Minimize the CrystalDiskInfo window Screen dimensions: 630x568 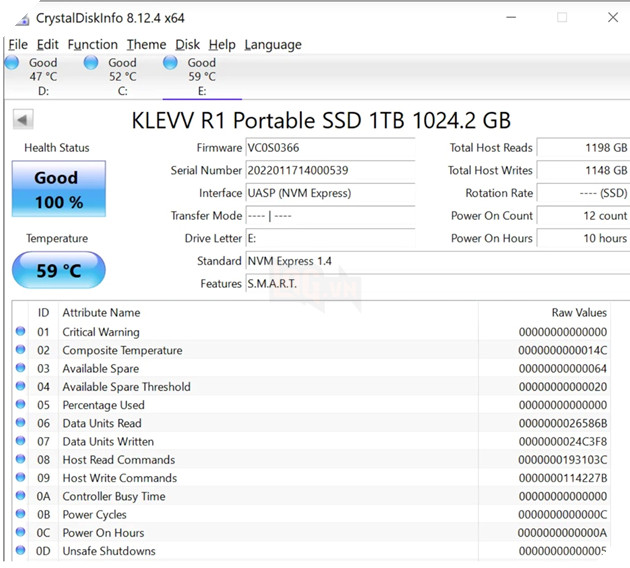[511, 17]
